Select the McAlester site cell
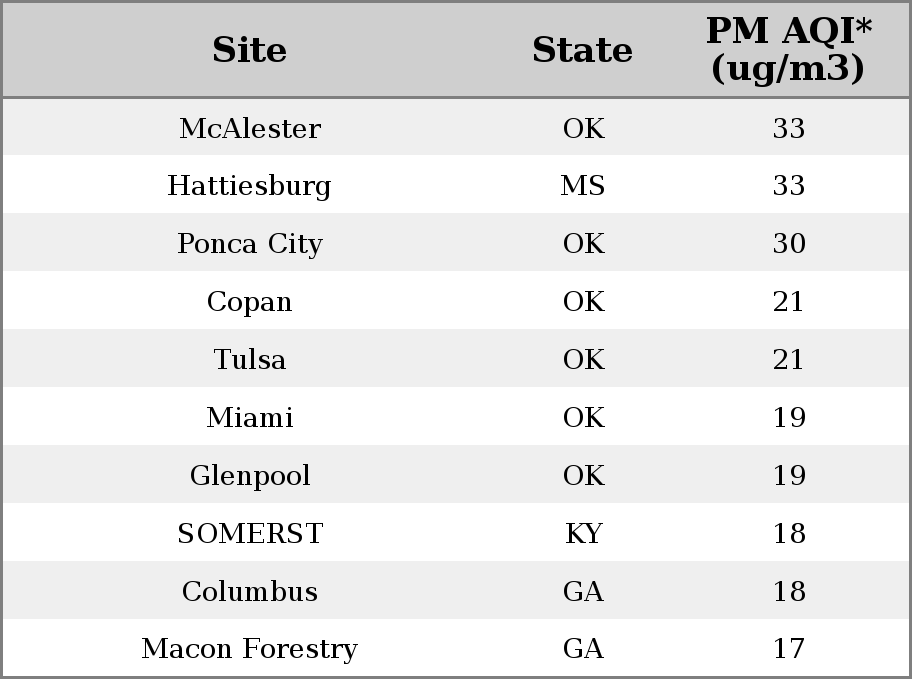Image resolution: width=912 pixels, height=679 pixels. [250, 128]
